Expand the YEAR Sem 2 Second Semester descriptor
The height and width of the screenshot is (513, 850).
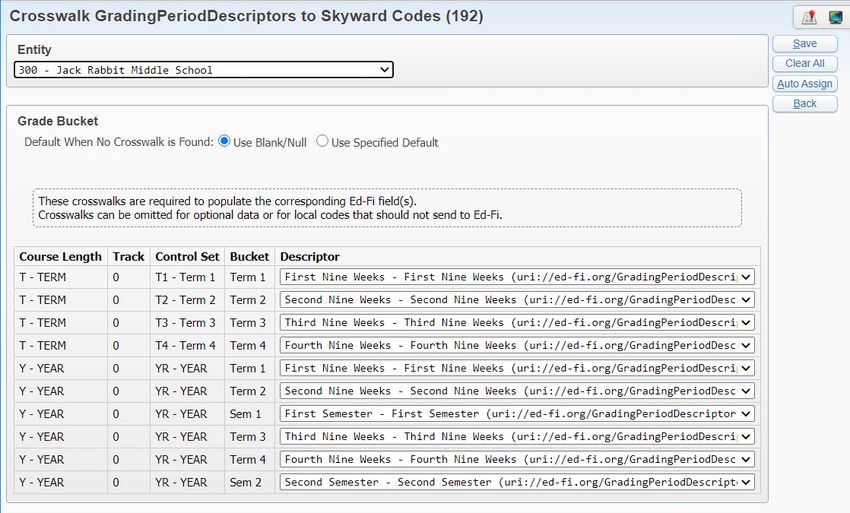coord(517,482)
